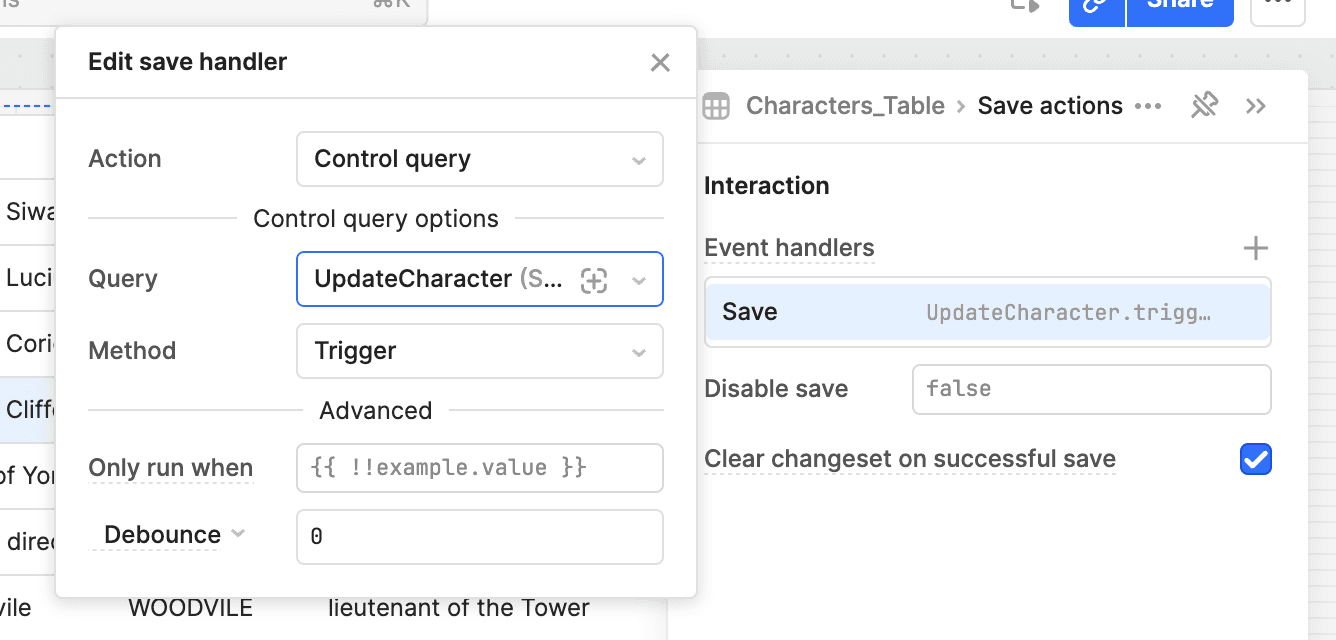Screen dimensions: 1336x640
Task: Close the Edit save handler dialog
Action: (660, 63)
